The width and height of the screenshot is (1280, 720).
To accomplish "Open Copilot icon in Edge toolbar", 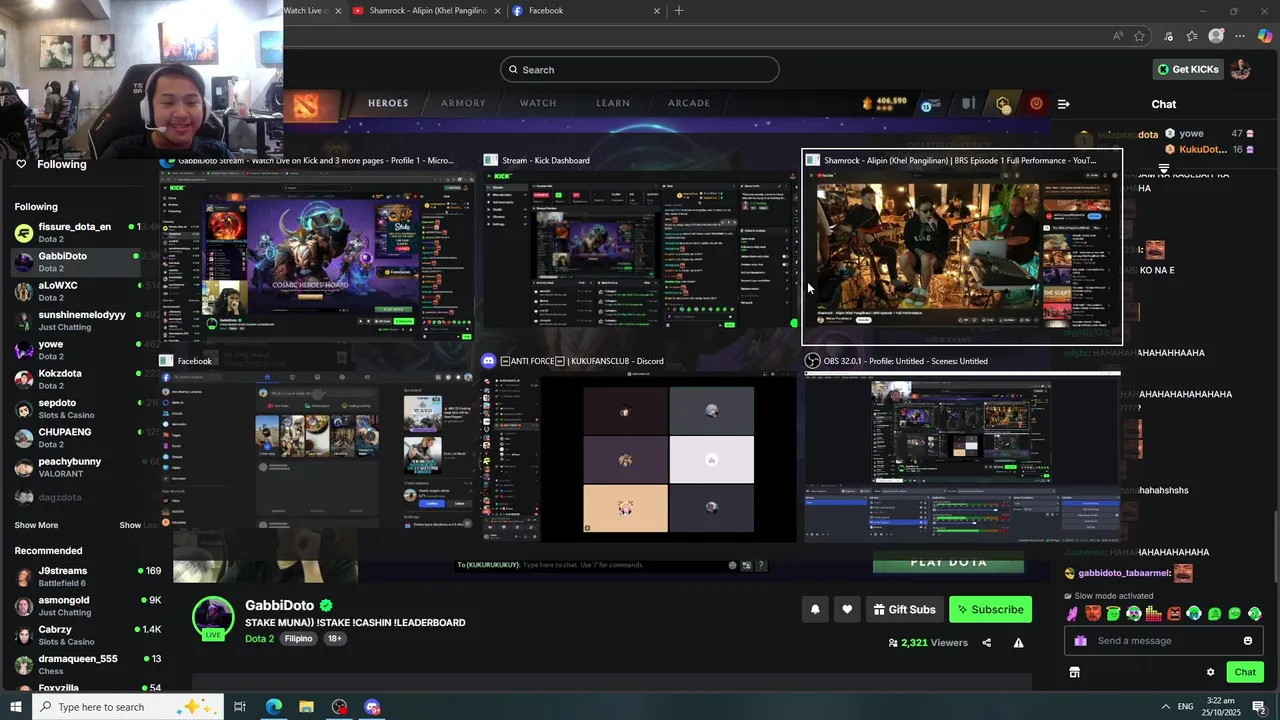I will (1265, 36).
